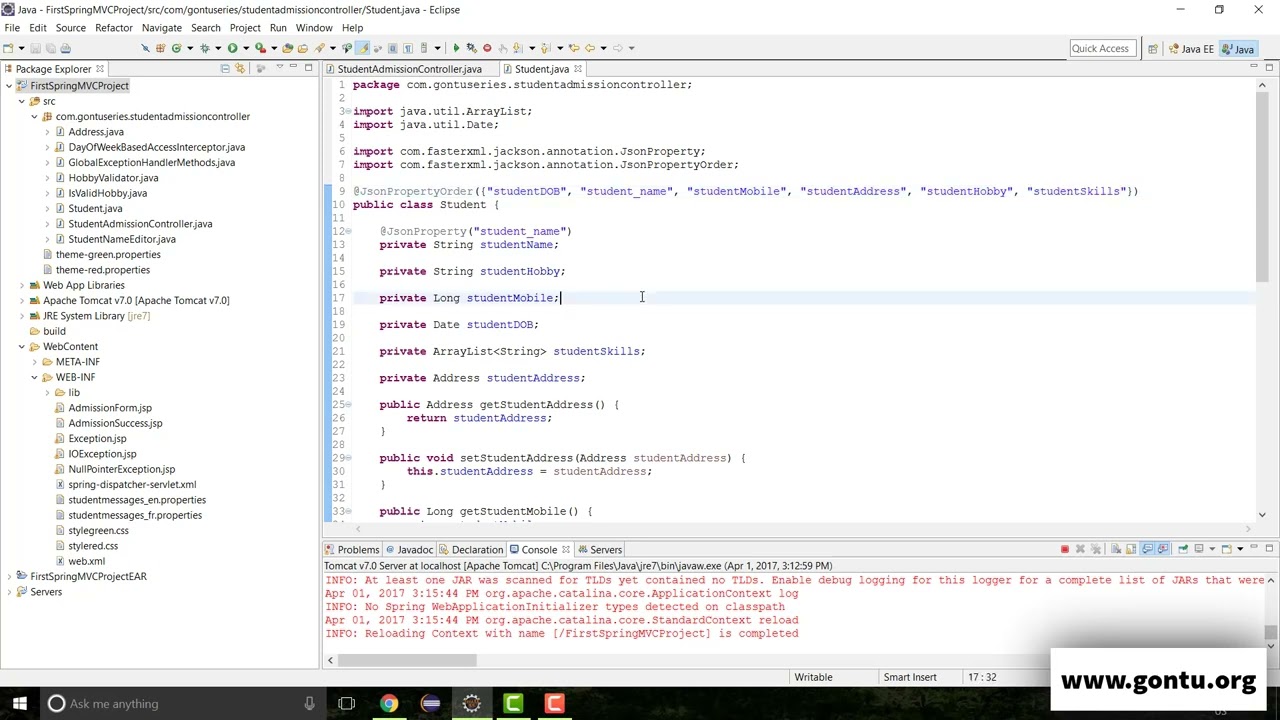Open Google Chrome from the taskbar
Viewport: 1280px width, 720px height.
point(389,703)
